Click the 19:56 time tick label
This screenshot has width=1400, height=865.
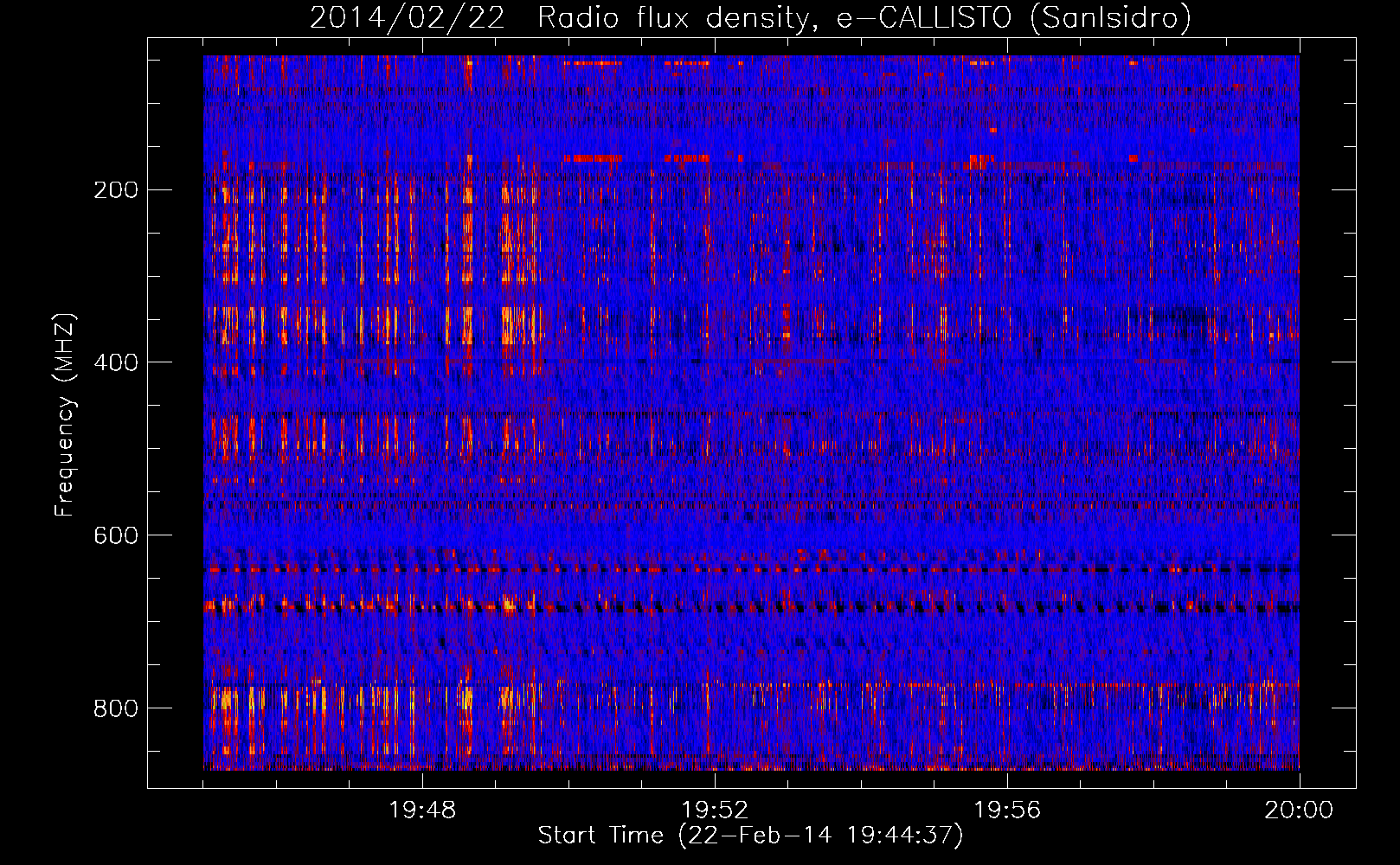1007,811
